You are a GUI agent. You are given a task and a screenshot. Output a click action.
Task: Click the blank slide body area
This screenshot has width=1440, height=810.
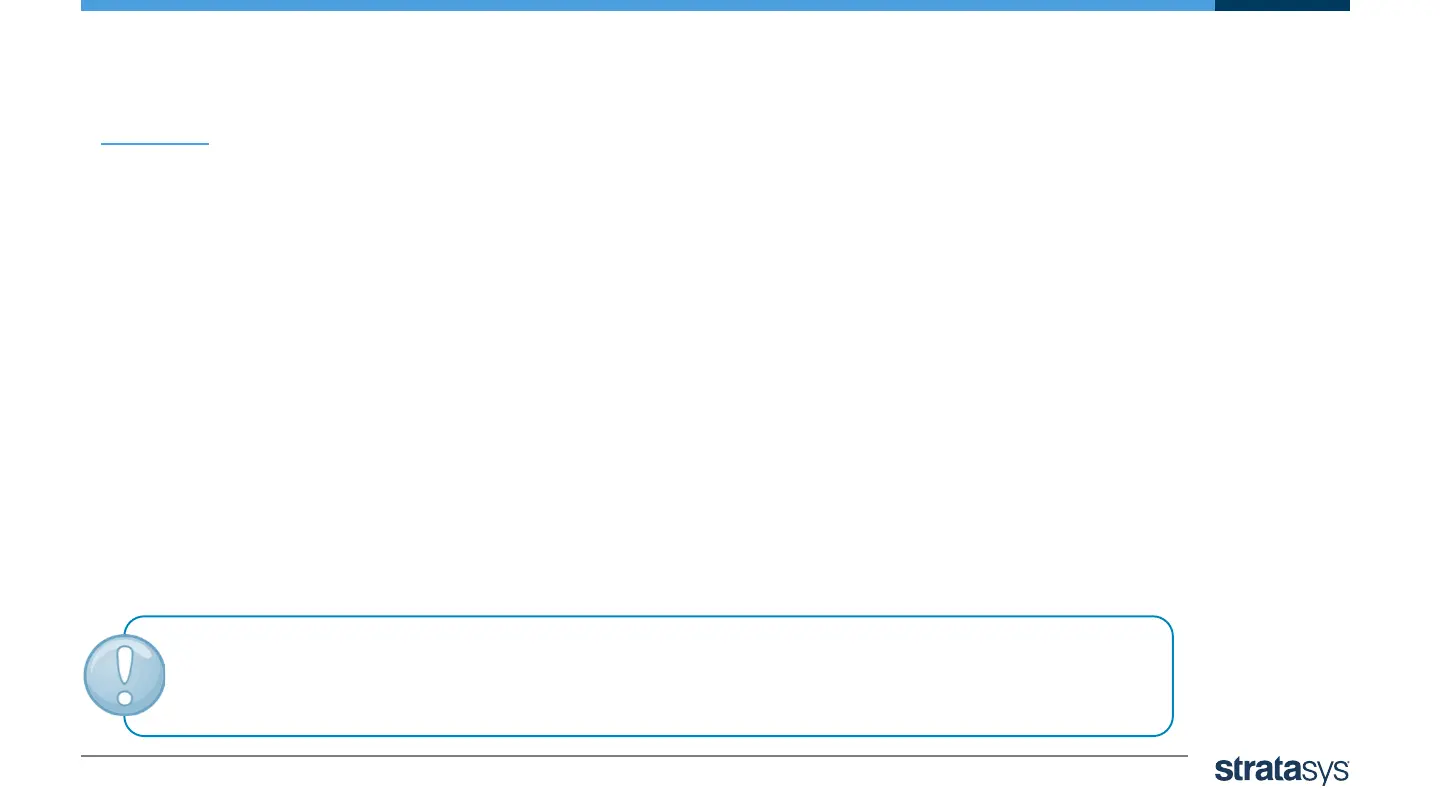point(640,380)
